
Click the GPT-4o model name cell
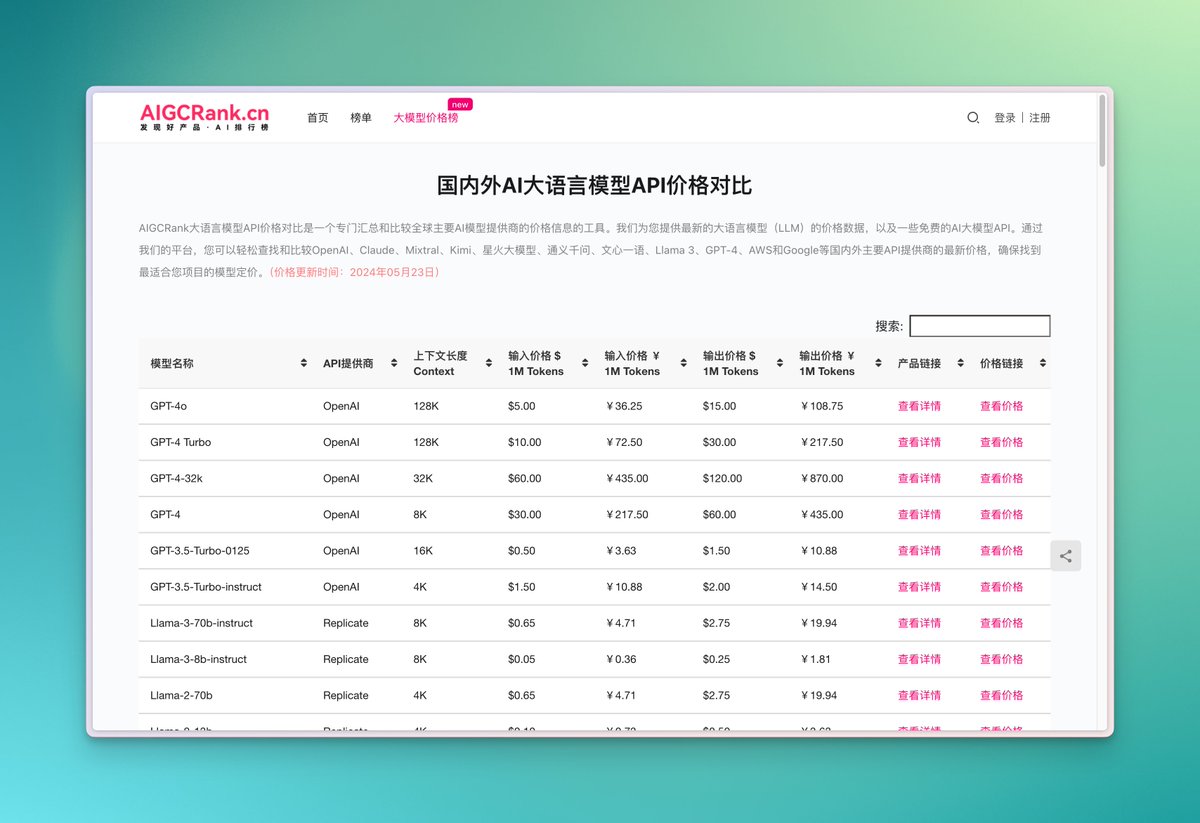click(x=168, y=406)
